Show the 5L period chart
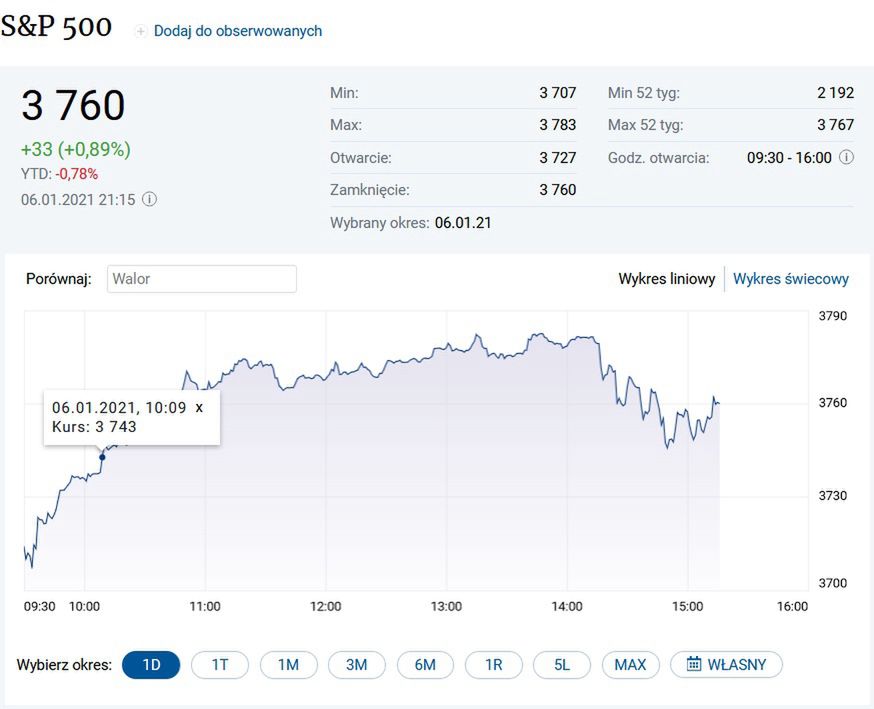 click(x=562, y=664)
